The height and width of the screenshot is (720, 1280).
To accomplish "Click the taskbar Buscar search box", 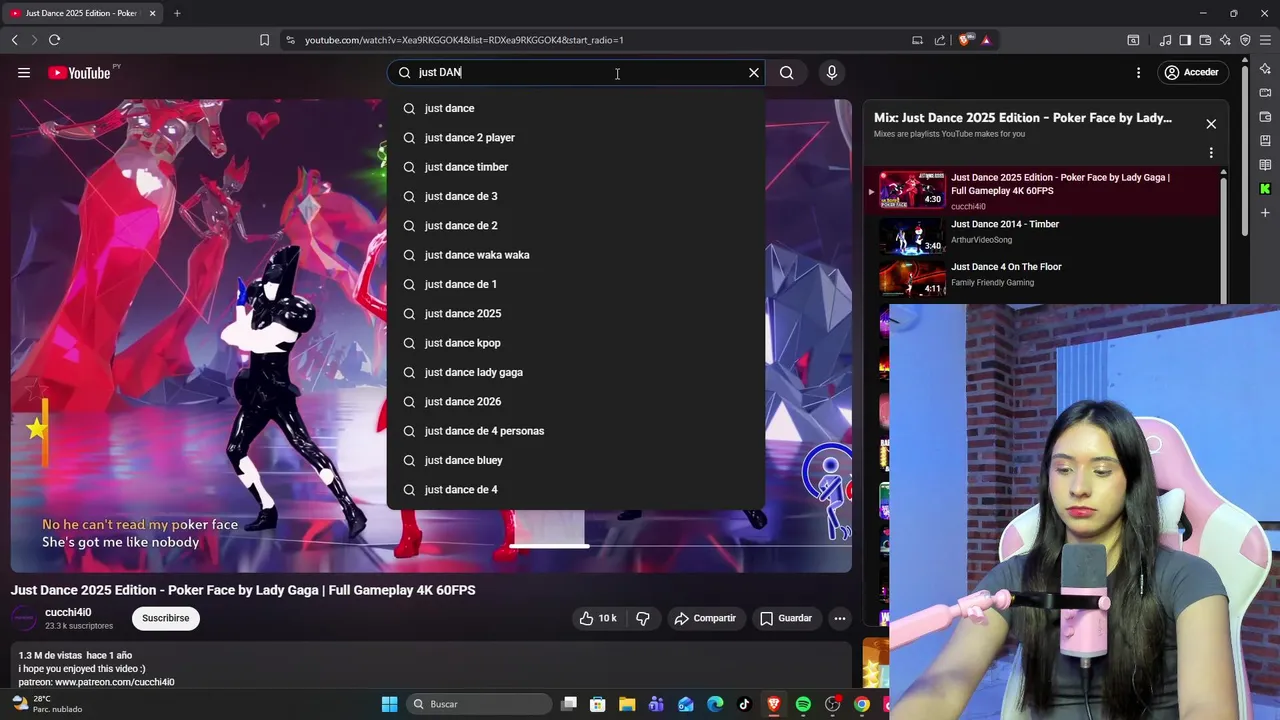I will [x=480, y=704].
